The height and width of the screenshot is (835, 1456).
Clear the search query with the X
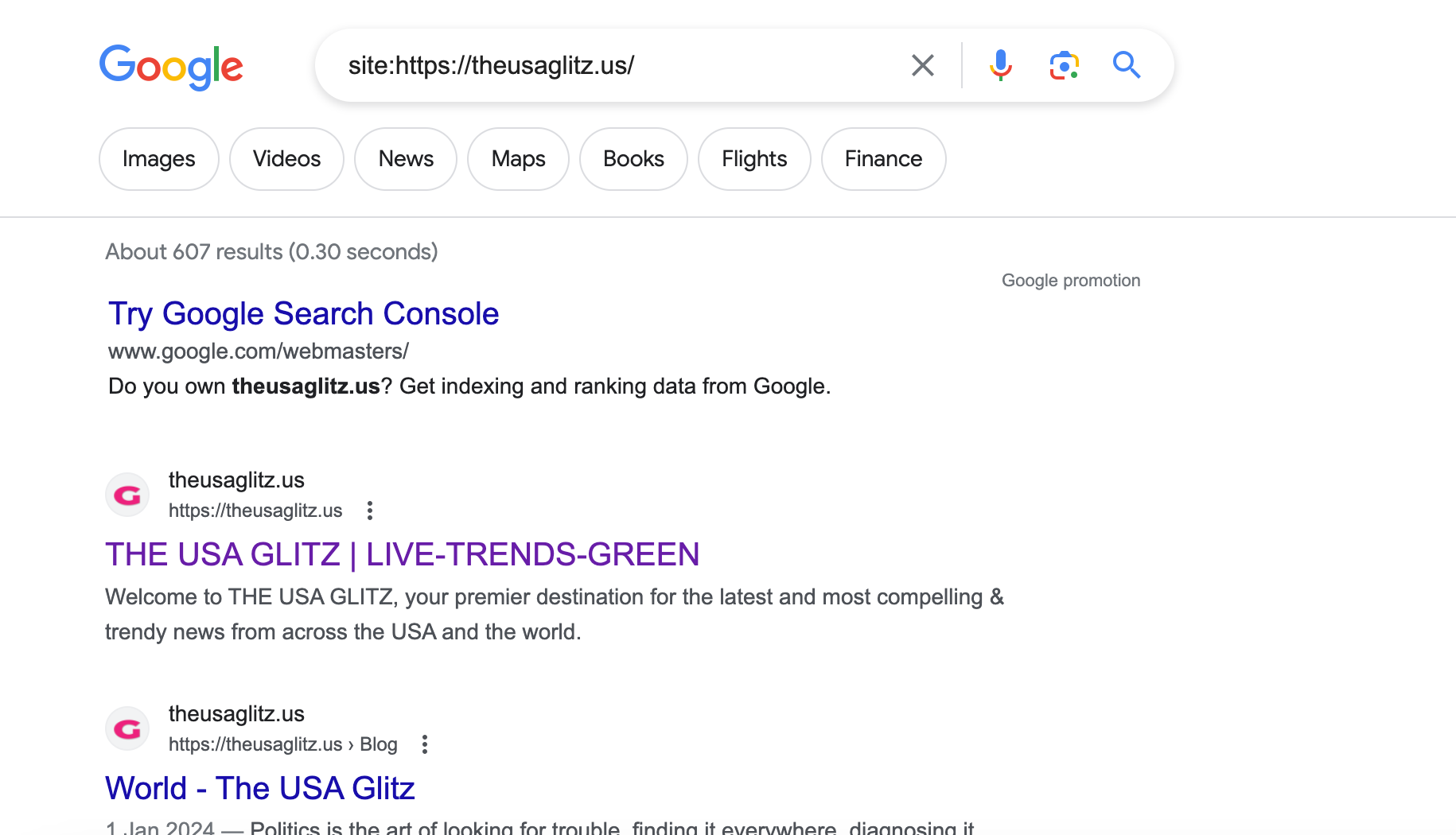click(922, 65)
